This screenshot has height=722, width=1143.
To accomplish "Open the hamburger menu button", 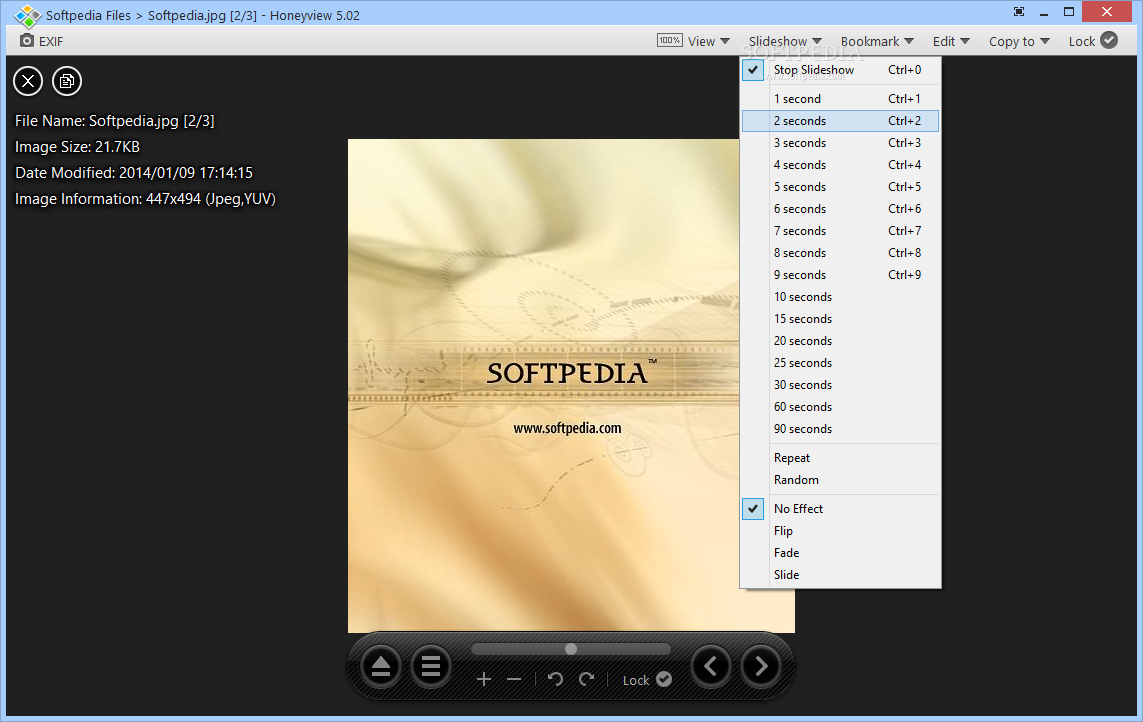I will [x=431, y=666].
